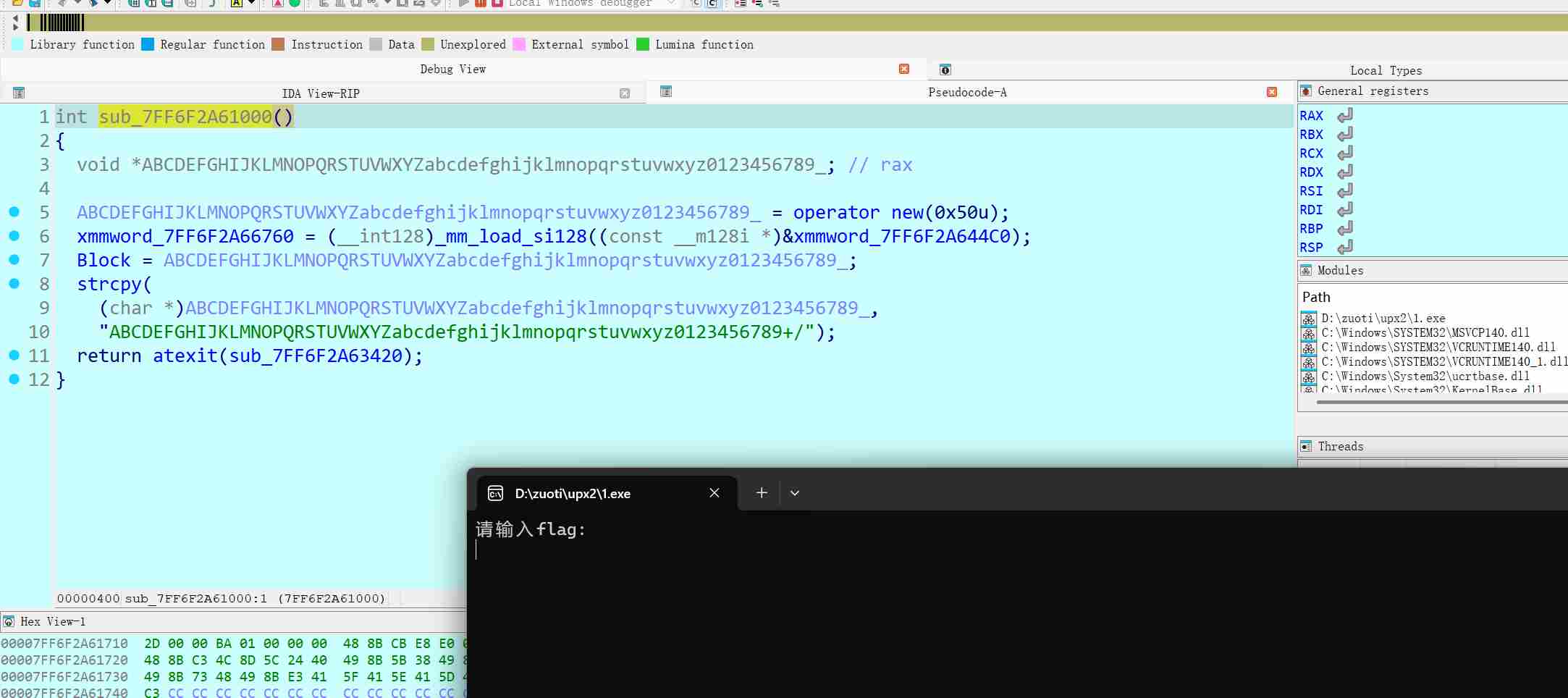Click the IDA View-RIP tab icon
Screen dimensions: 1568x698
coord(19,93)
